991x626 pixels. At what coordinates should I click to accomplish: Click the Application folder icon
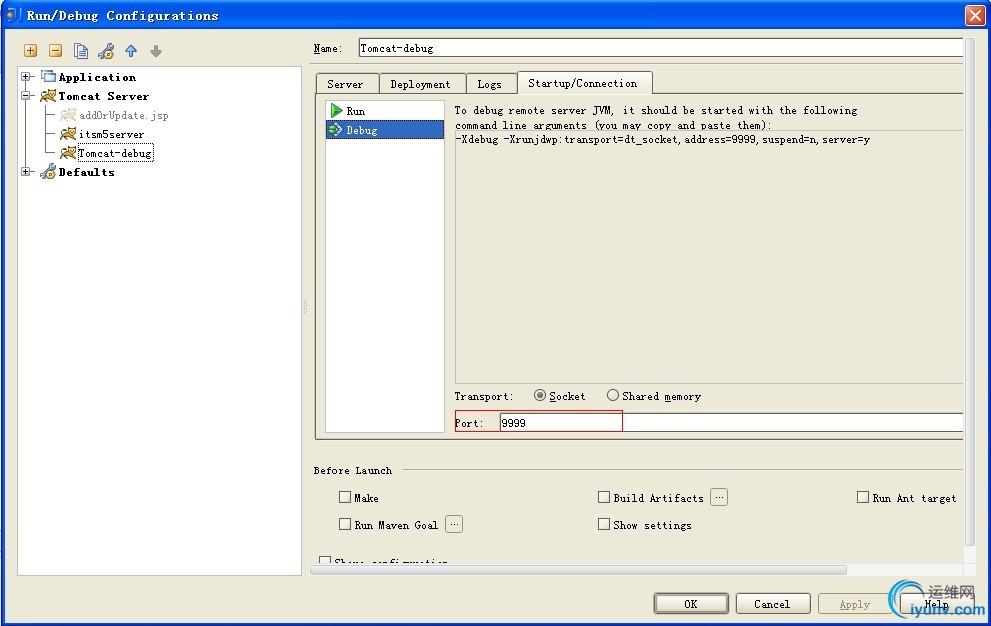pos(48,77)
